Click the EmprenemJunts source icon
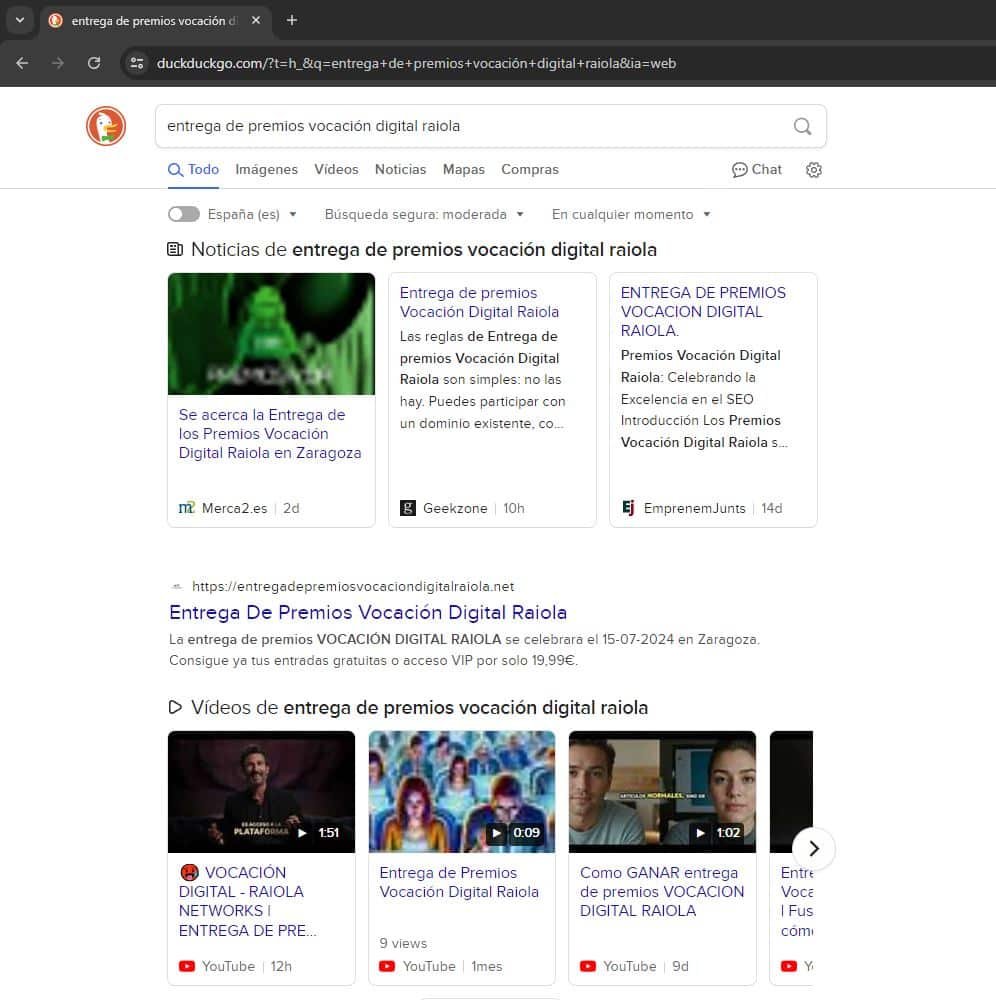This screenshot has width=996, height=1000. tap(628, 508)
